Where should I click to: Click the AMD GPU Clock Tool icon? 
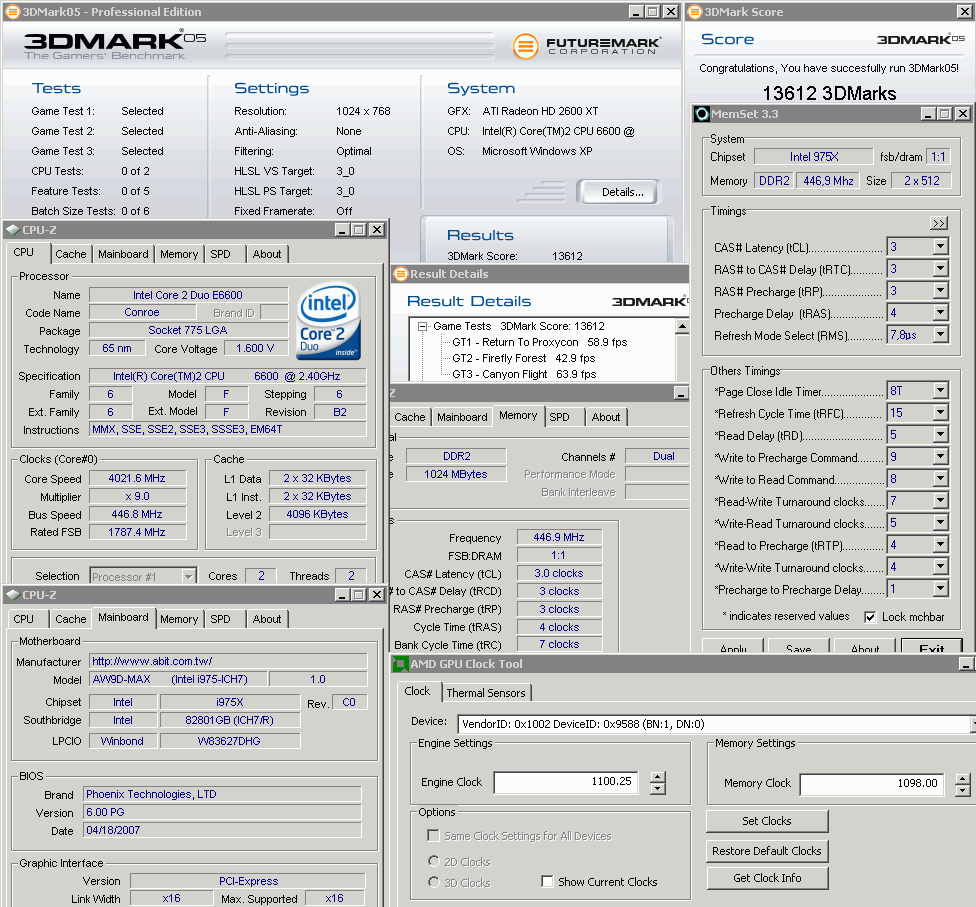(x=400, y=664)
